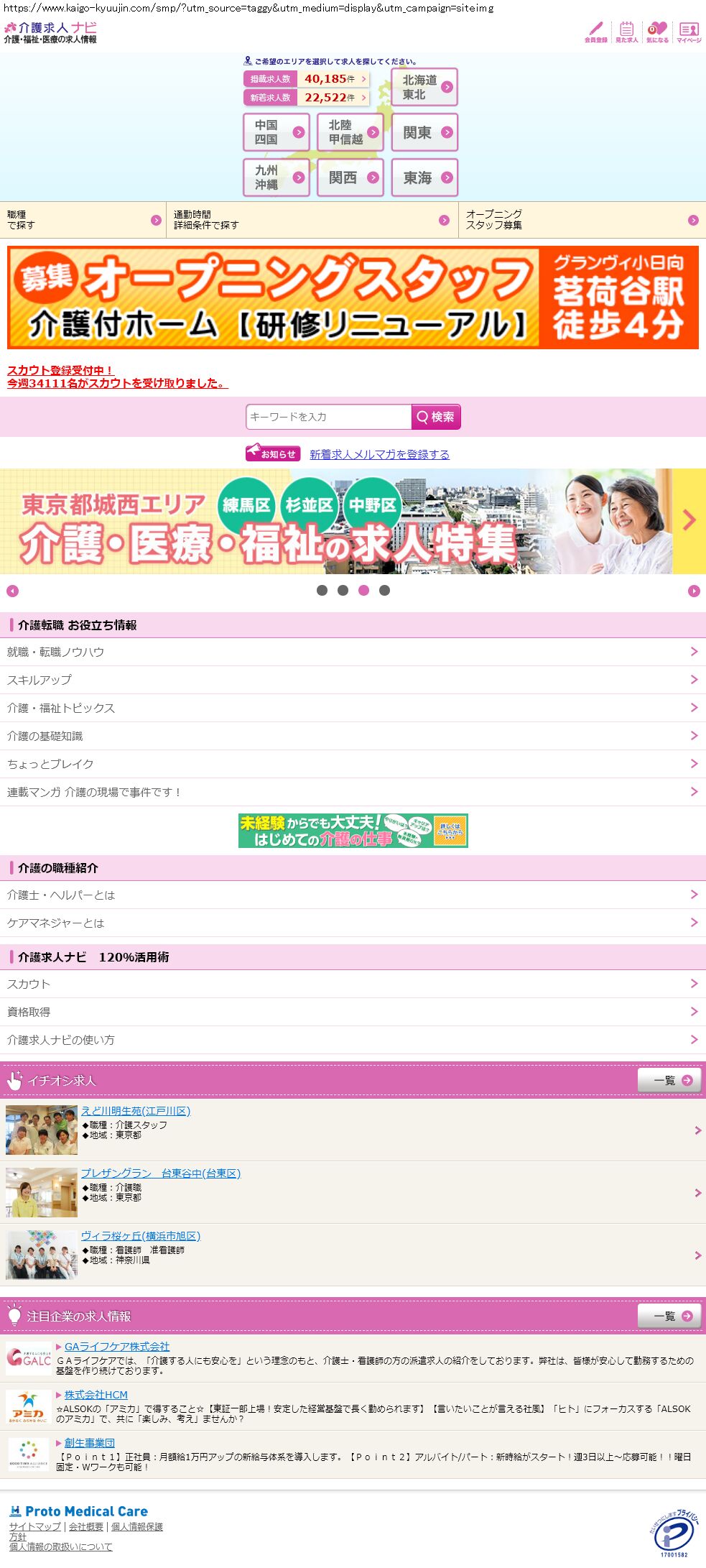Open the 職種で探す tab
This screenshot has width=706, height=1568.
(83, 220)
